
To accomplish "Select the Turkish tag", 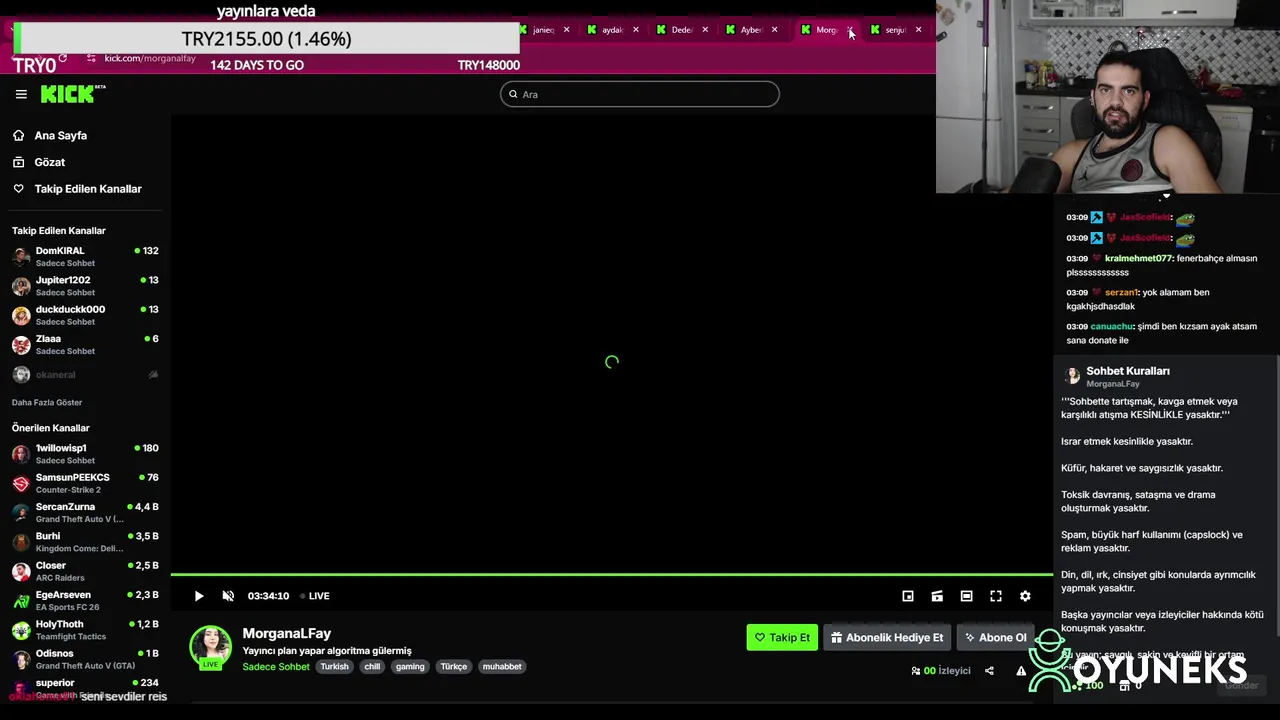I will tap(334, 667).
